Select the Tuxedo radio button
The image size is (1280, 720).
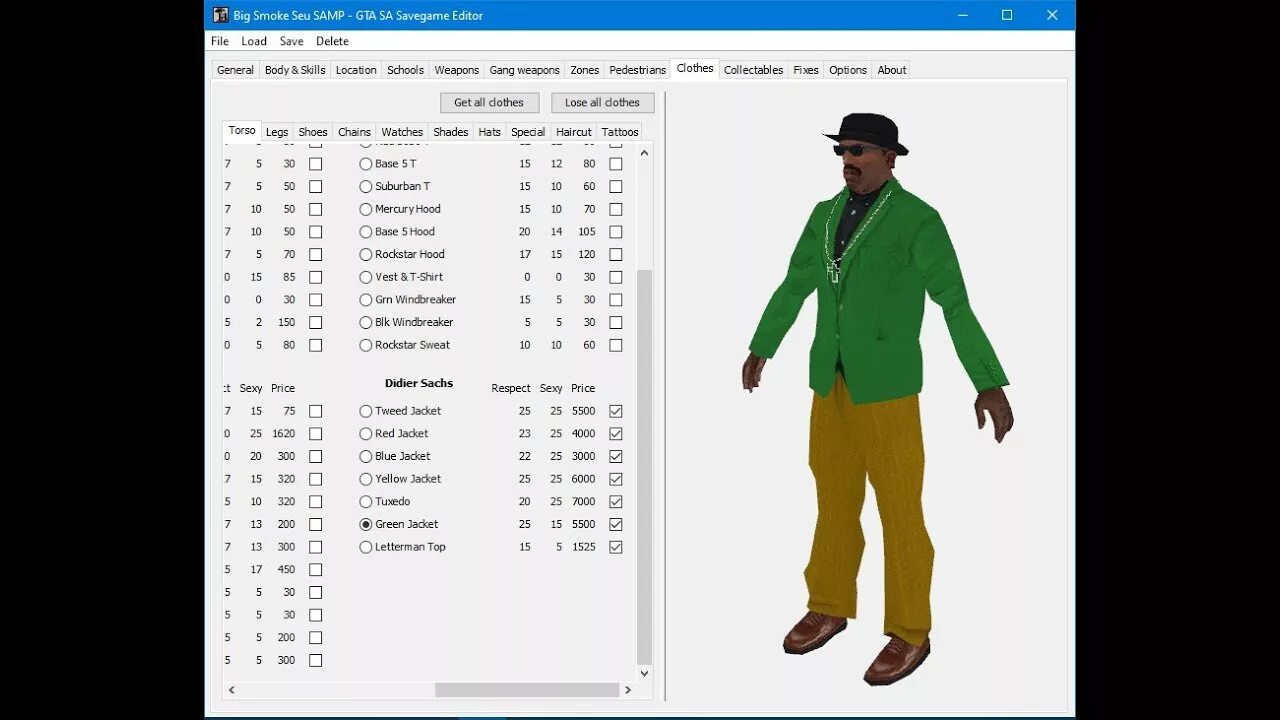(366, 502)
